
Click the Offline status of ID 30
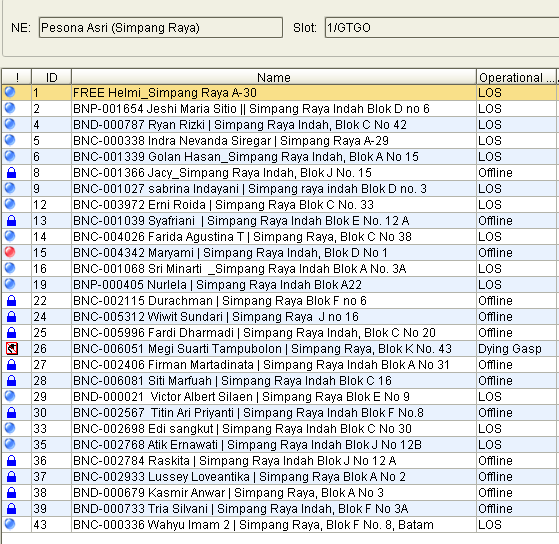495,412
